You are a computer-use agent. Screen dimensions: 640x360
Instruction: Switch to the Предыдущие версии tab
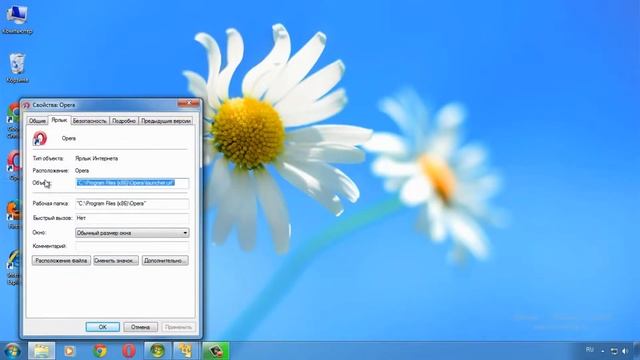pos(166,121)
